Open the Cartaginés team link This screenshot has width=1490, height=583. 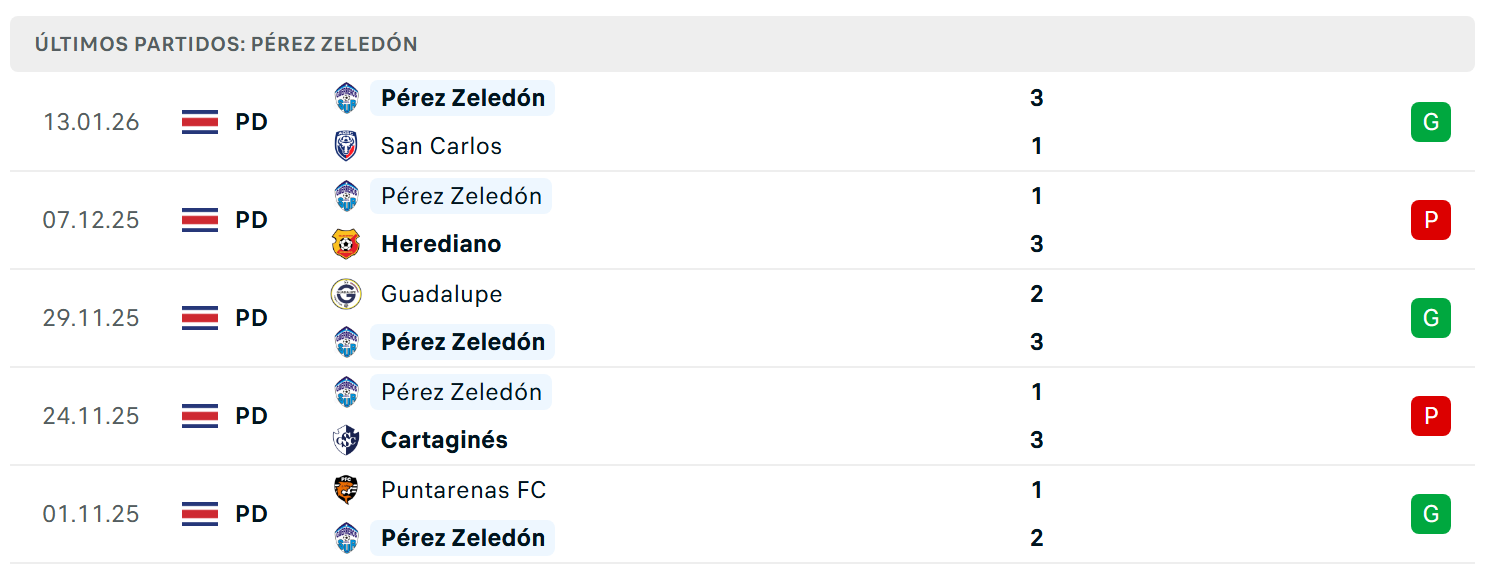444,440
